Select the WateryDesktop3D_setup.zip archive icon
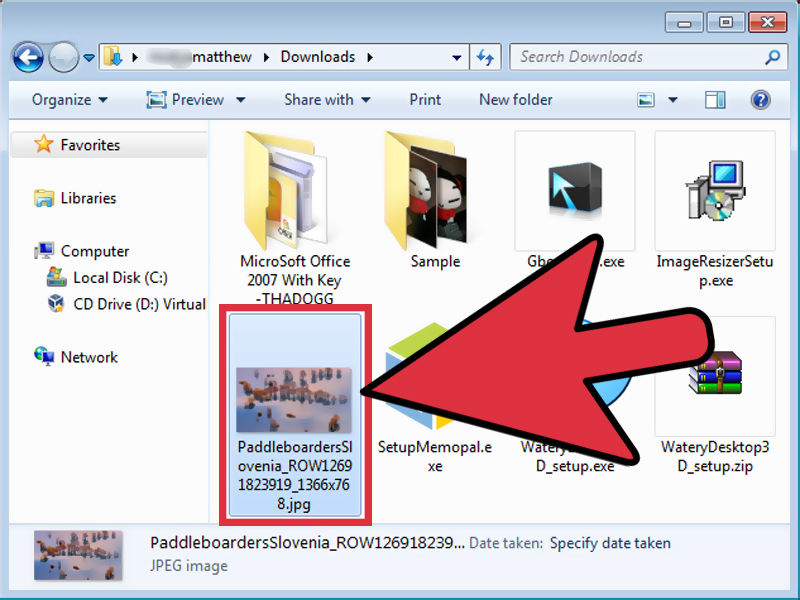 pos(715,372)
